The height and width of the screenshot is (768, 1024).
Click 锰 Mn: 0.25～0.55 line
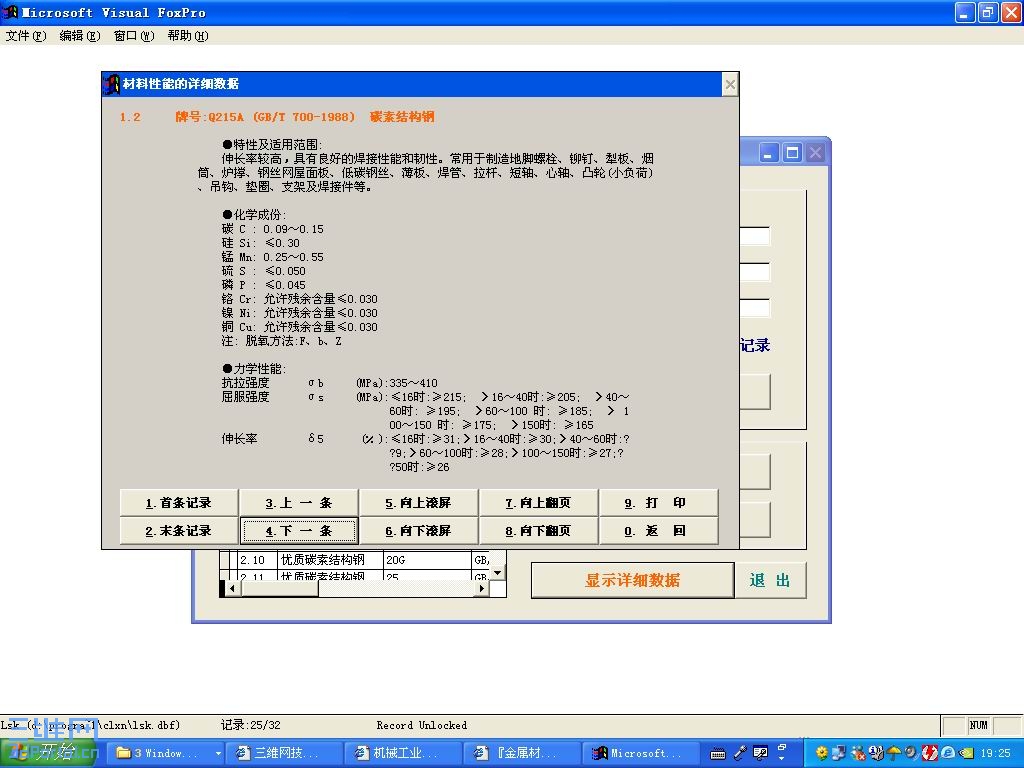coord(273,257)
